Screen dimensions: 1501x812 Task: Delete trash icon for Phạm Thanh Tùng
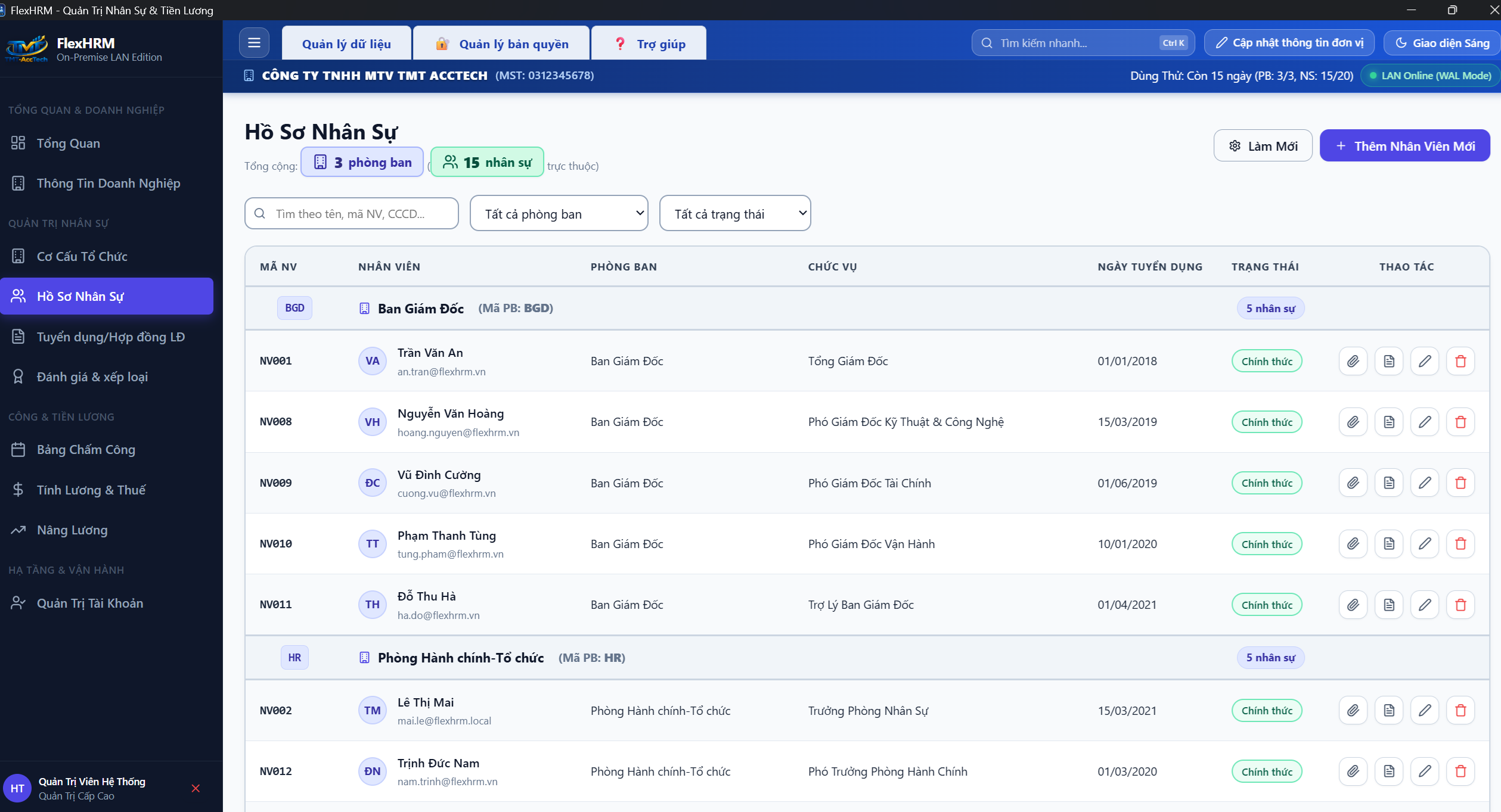point(1460,544)
